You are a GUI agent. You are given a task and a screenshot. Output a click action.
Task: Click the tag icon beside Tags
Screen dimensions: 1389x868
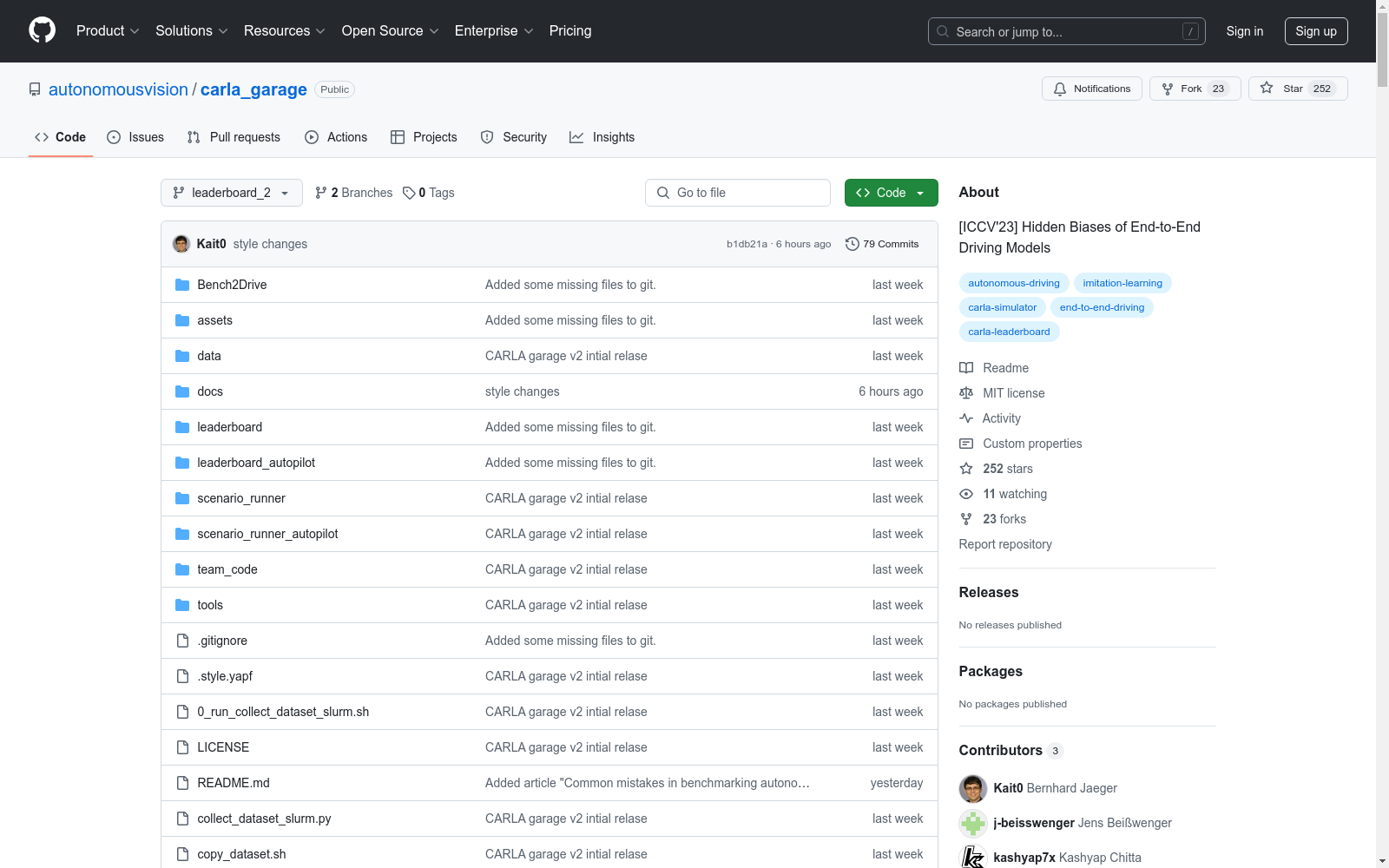click(409, 193)
